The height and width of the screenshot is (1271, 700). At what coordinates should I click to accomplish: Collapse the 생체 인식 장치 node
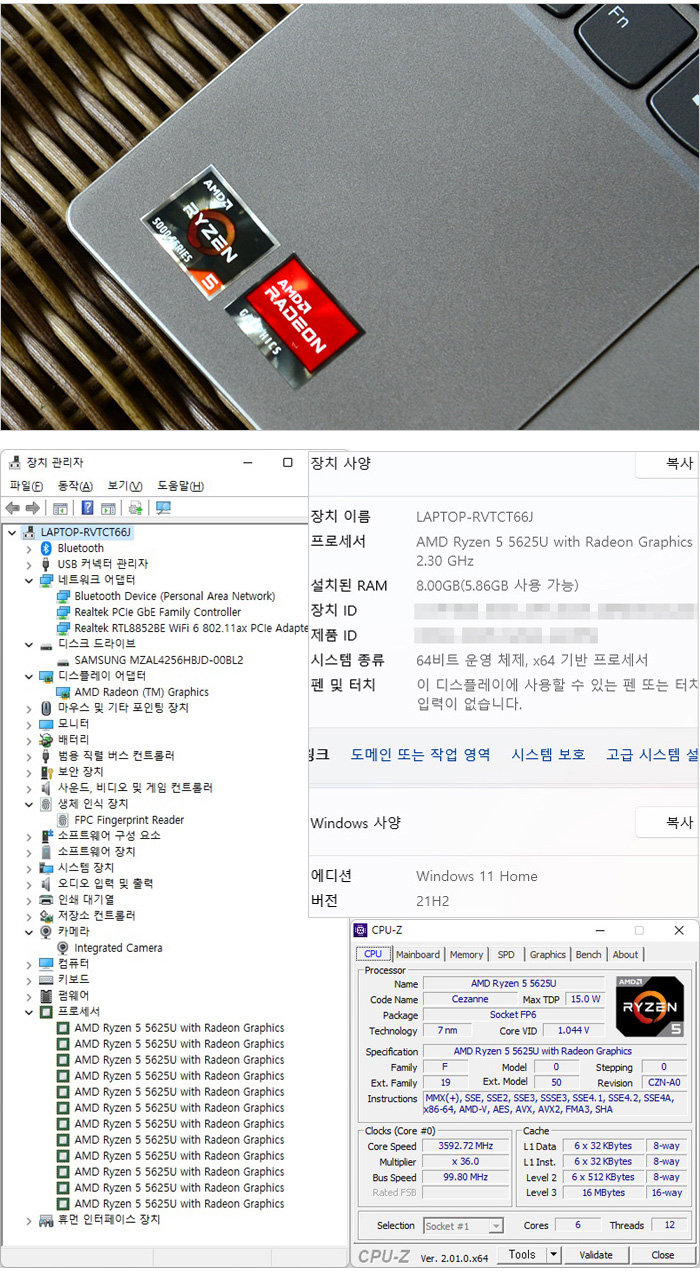pyautogui.click(x=29, y=804)
